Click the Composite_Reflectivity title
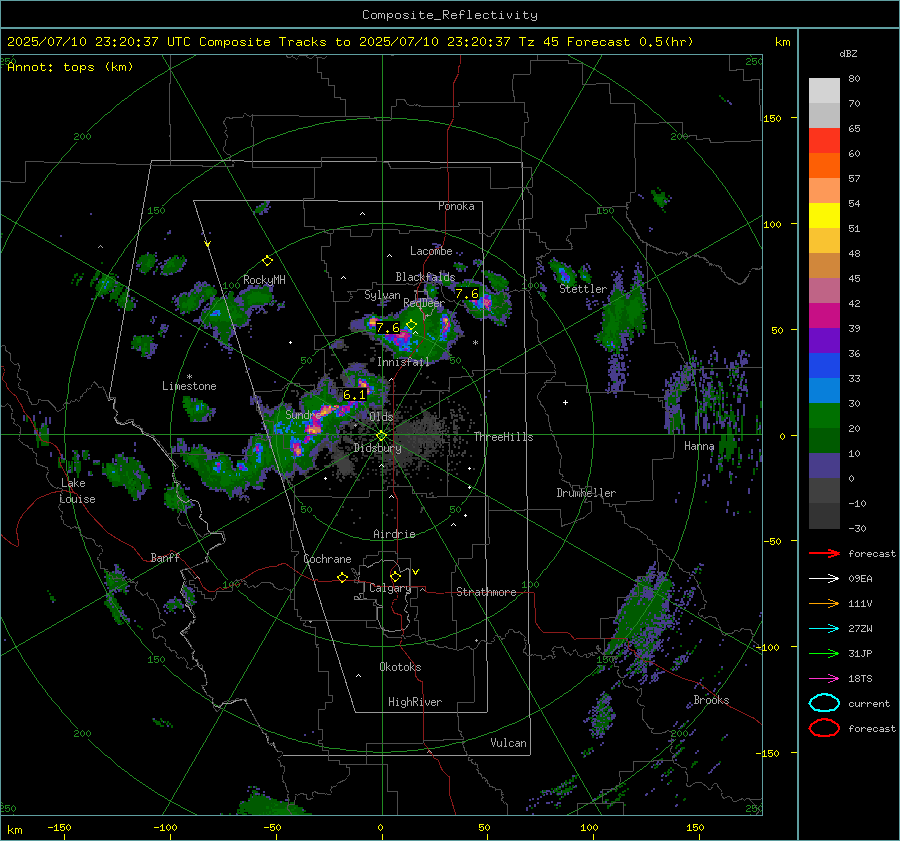The height and width of the screenshot is (841, 900). coord(449,15)
